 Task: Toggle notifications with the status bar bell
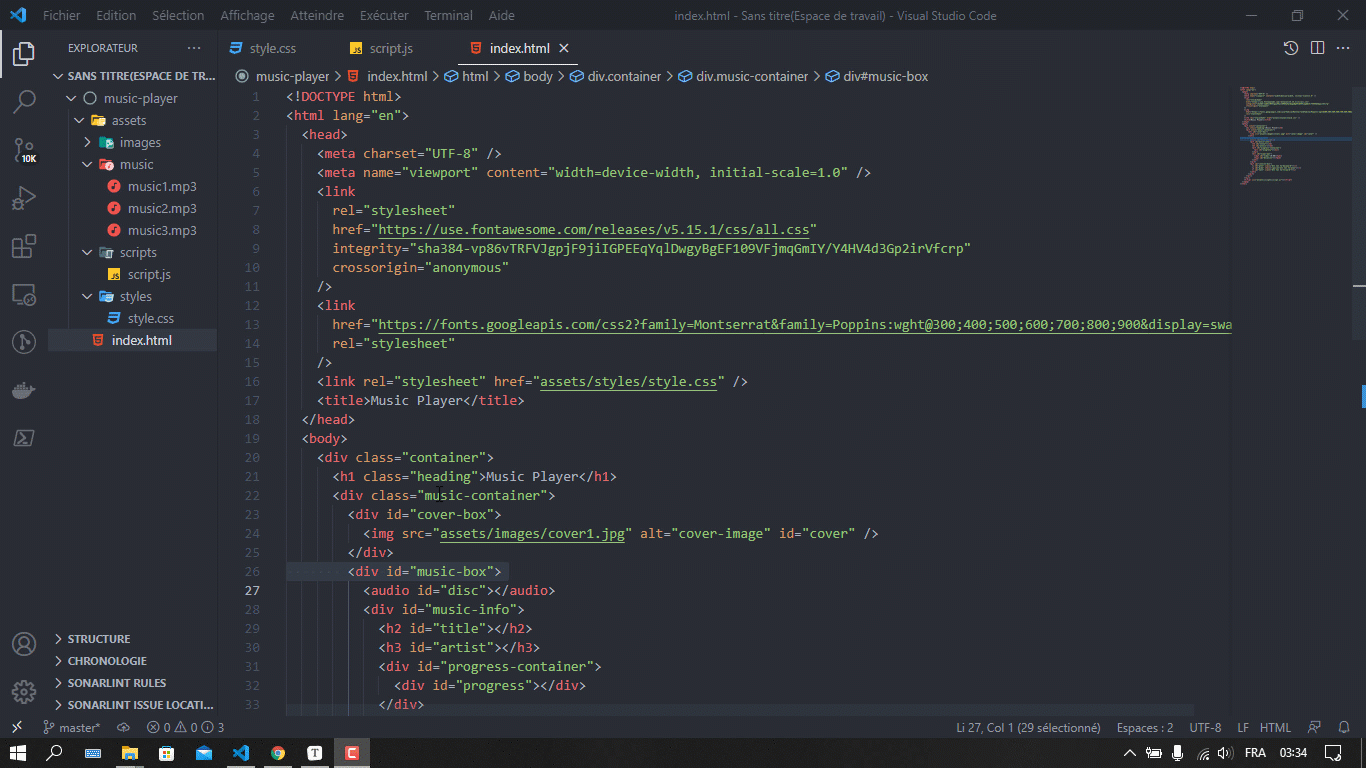(x=1344, y=727)
